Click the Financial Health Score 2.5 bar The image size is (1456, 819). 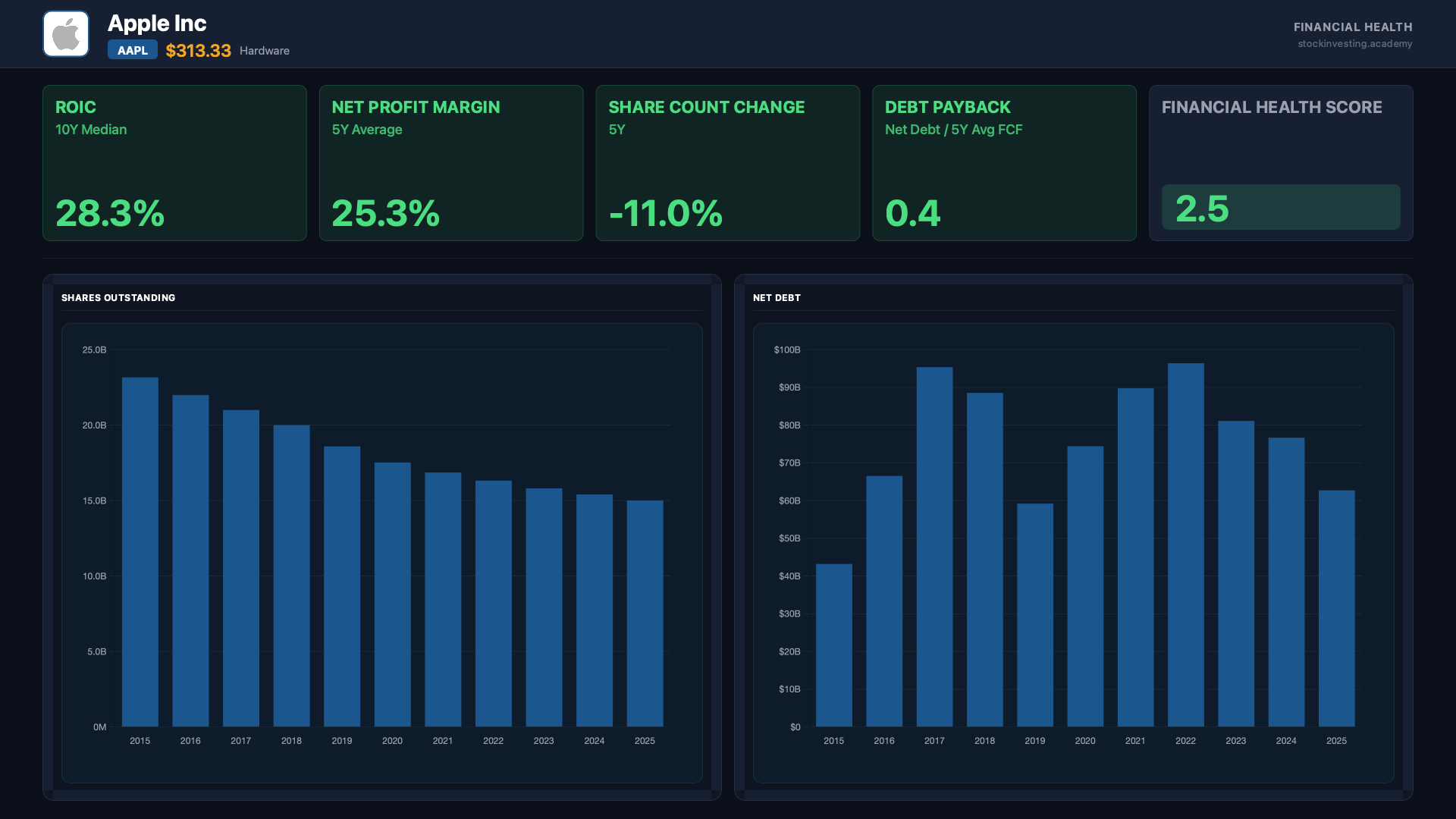tap(1281, 207)
